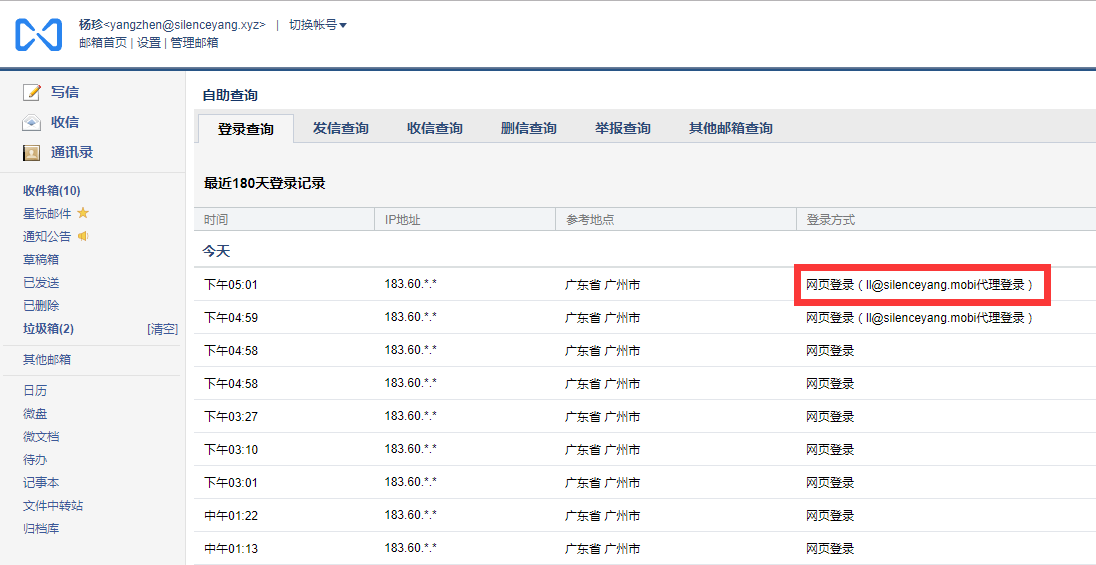Open the 收件箱(10) folder

[52, 190]
